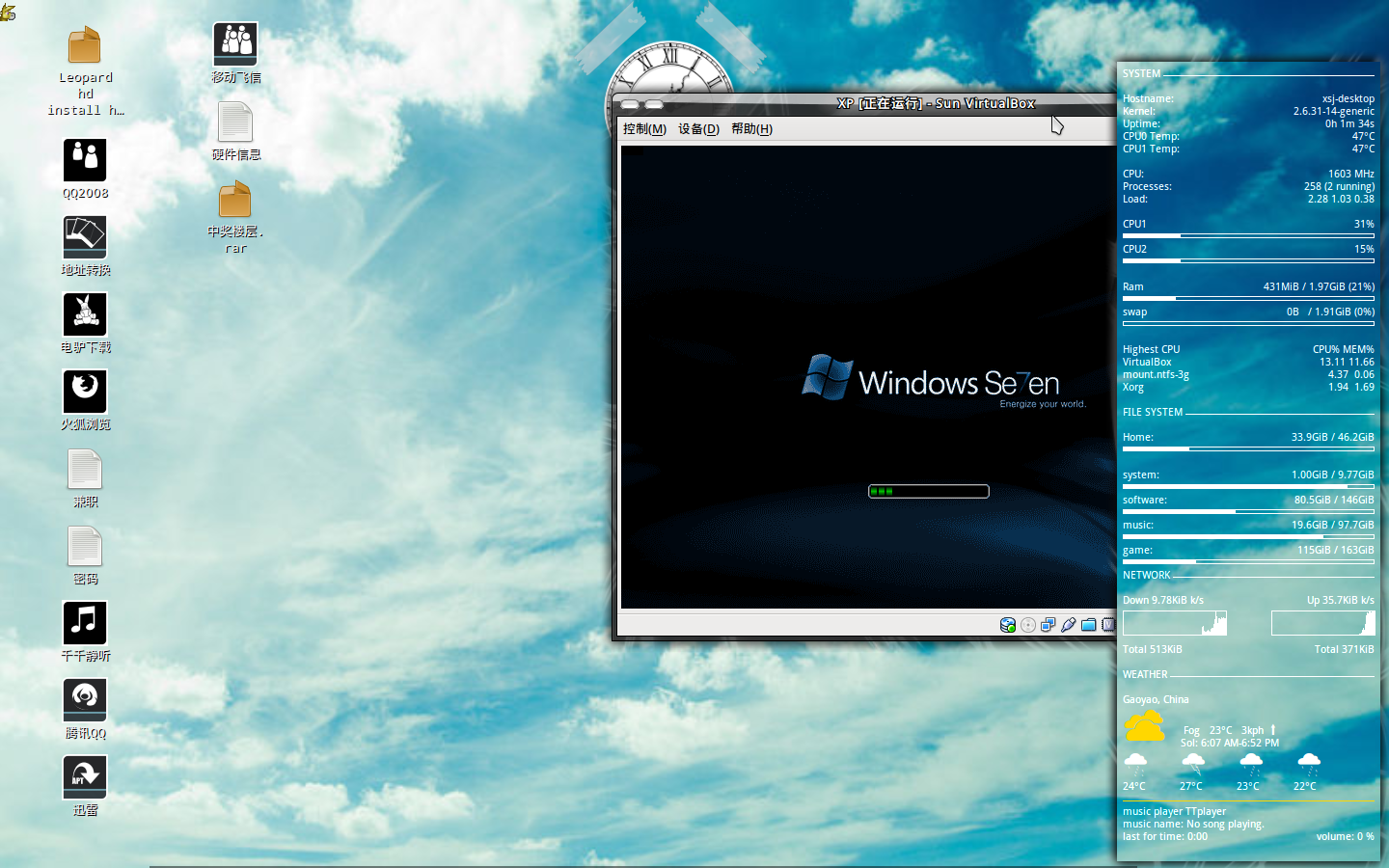The image size is (1389, 868).
Task: Click the VirtualBox USB devices status icon
Action: click(x=1069, y=625)
